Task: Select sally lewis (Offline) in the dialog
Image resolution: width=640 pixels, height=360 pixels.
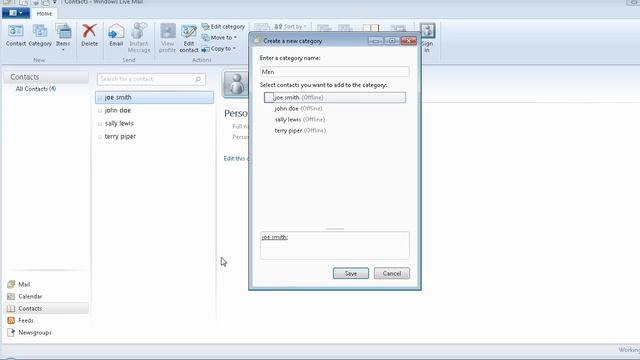Action: (x=300, y=120)
